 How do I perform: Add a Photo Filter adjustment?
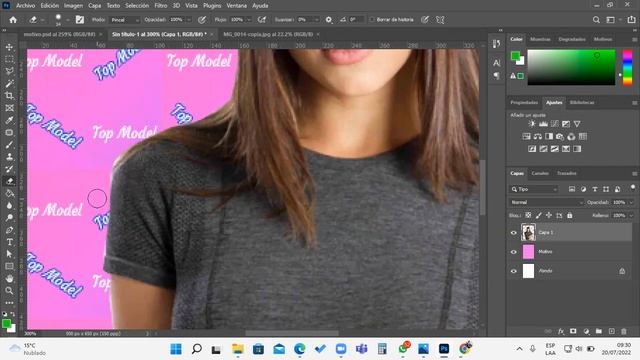[x=560, y=136]
